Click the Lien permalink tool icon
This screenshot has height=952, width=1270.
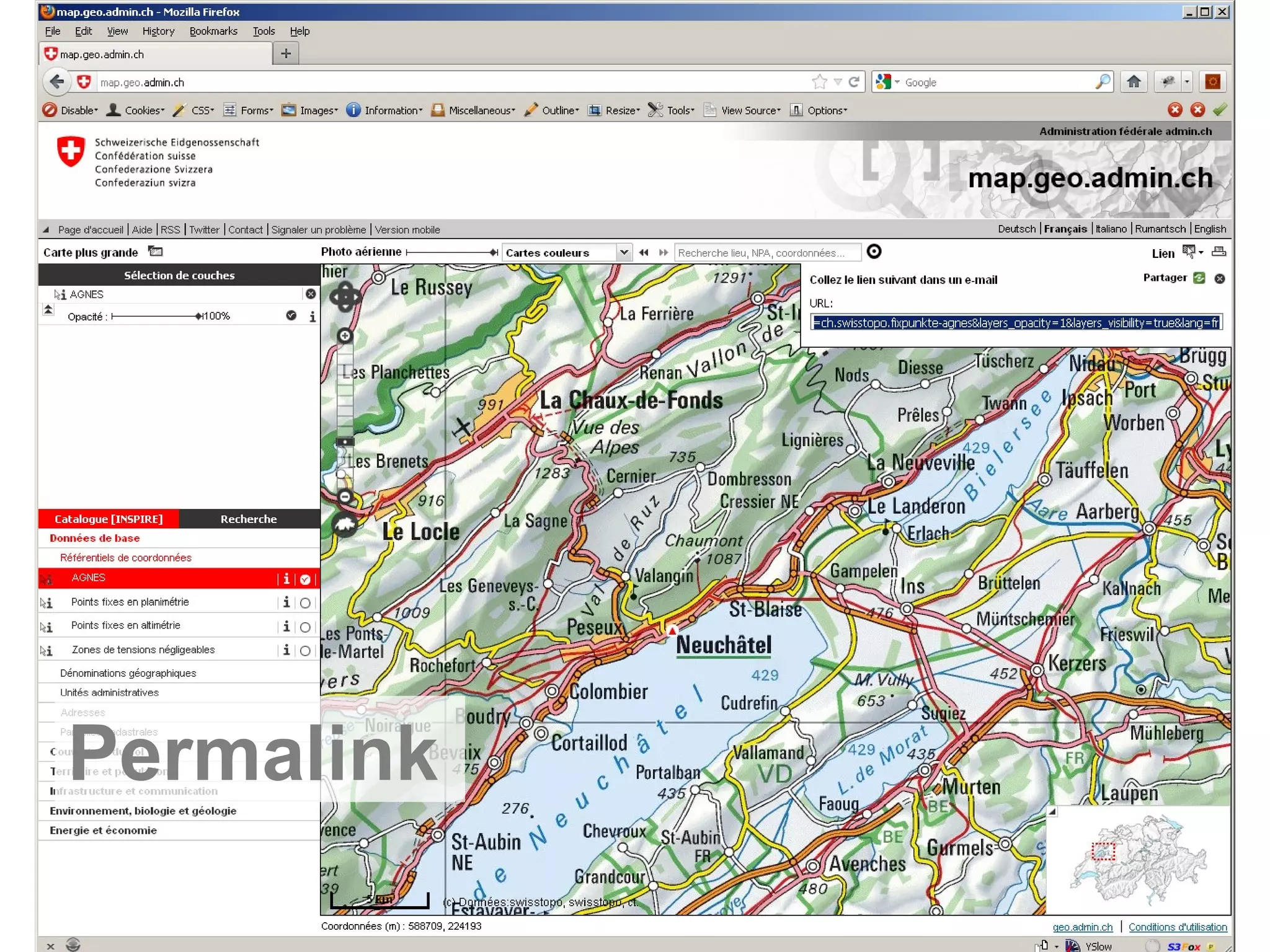pyautogui.click(x=1189, y=252)
